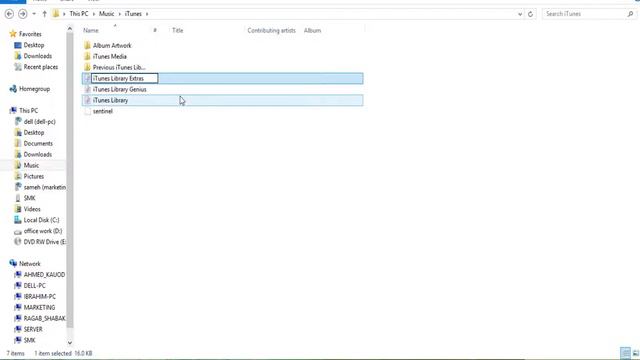Sort by the Title column header
This screenshot has height=360, width=640.
(178, 30)
